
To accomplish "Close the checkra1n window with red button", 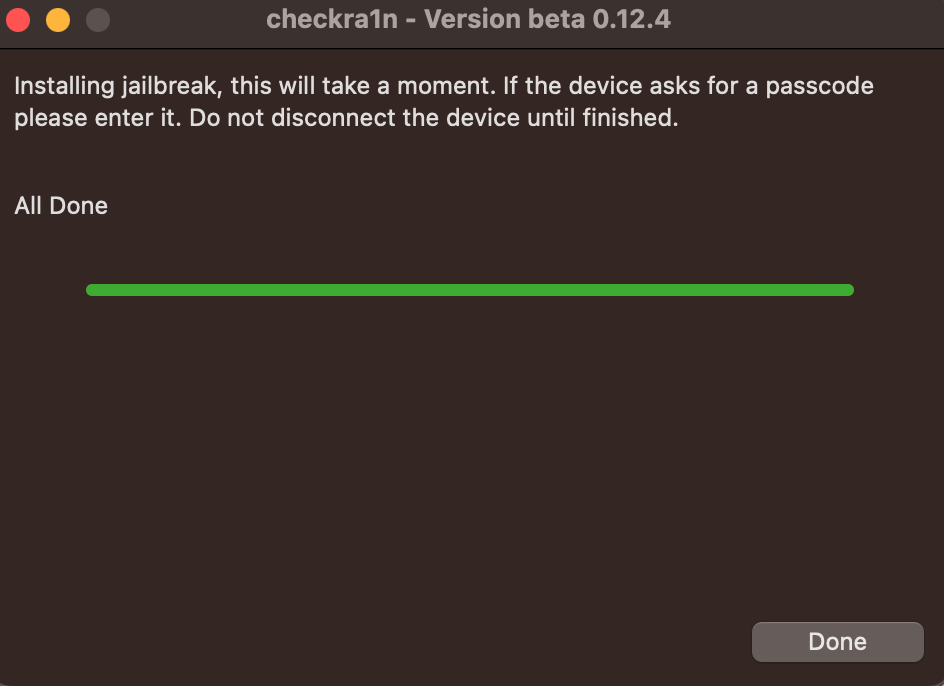I will 19,20.
